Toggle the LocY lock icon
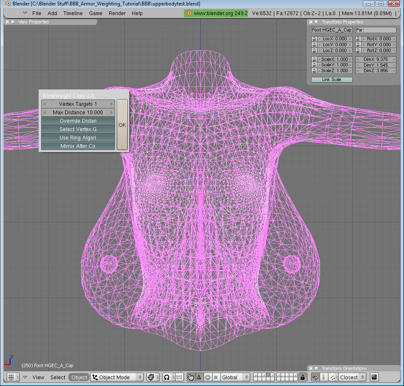The image size is (404, 386). pyautogui.click(x=314, y=45)
